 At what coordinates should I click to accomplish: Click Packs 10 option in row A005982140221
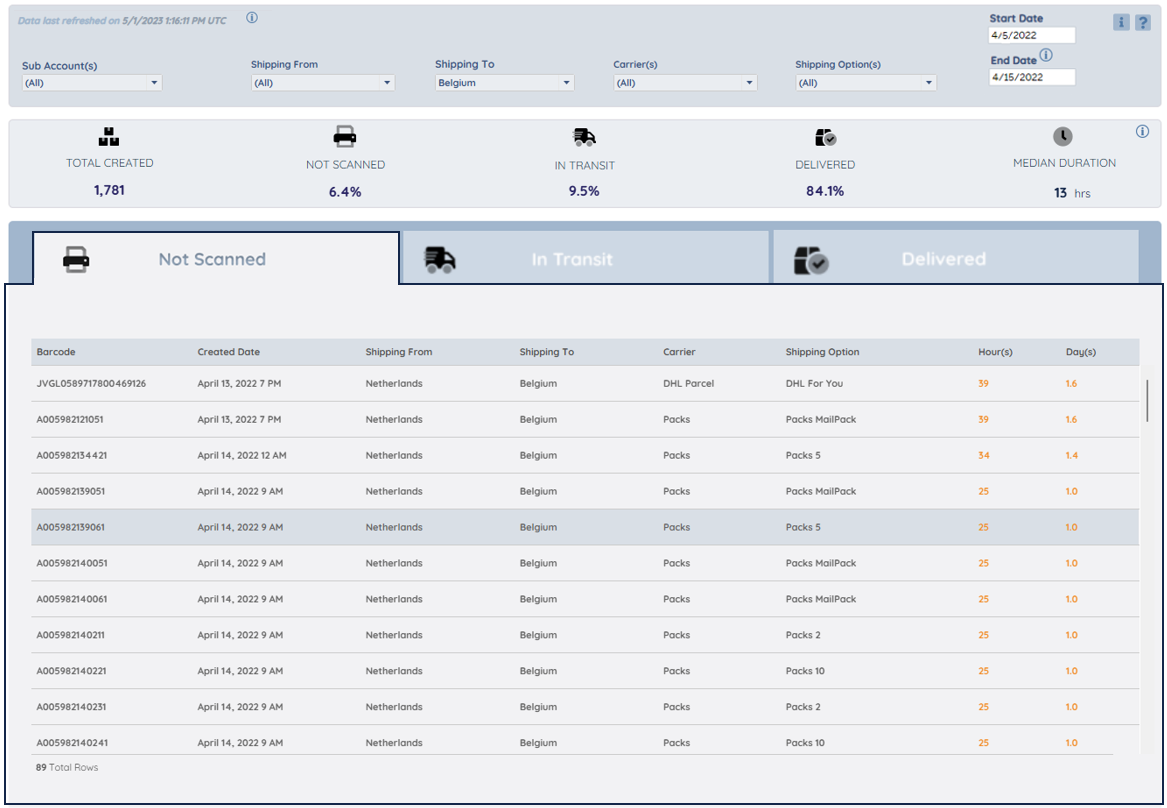pos(805,671)
